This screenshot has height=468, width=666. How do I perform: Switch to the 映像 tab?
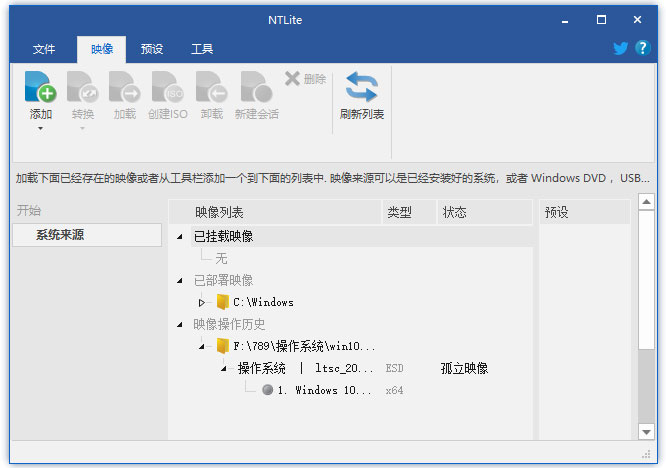pyautogui.click(x=102, y=49)
